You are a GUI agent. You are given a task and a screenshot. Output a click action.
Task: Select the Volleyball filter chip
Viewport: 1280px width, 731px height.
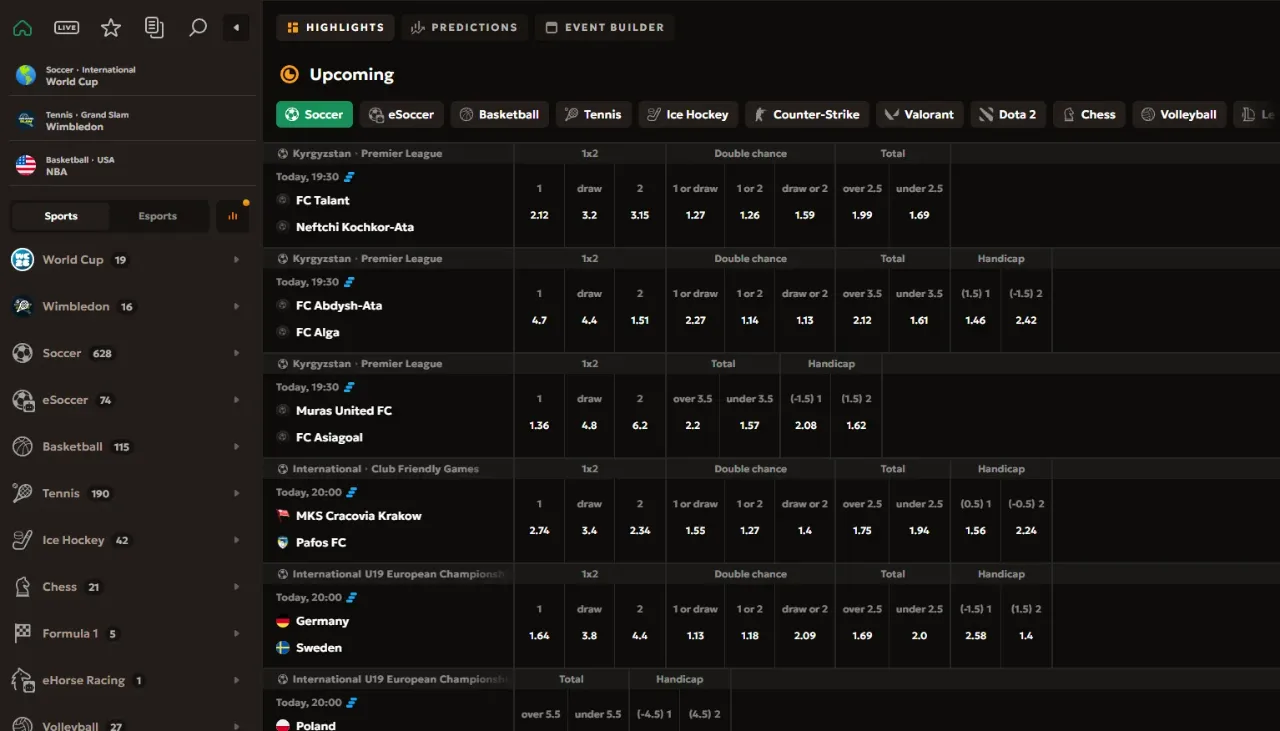[x=1179, y=114]
